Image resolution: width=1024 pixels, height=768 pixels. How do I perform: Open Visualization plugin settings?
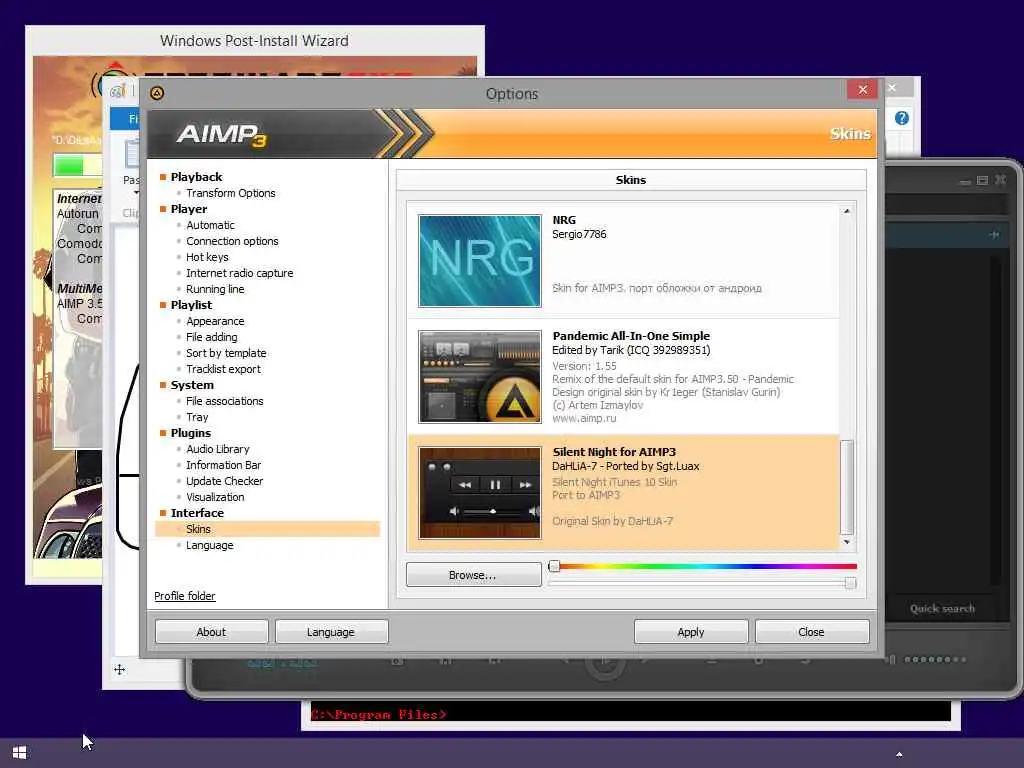click(x=215, y=497)
